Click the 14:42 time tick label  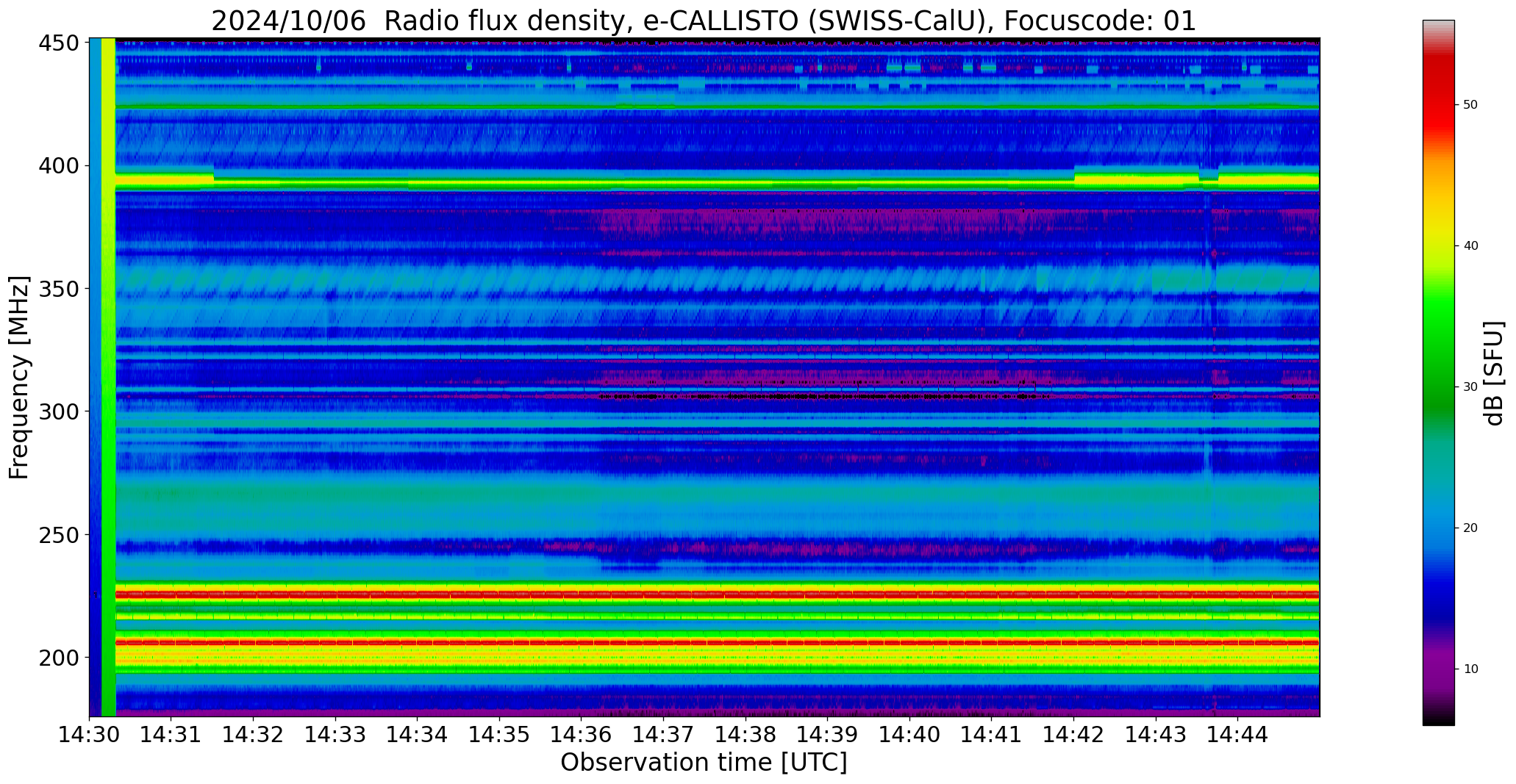point(1073,734)
